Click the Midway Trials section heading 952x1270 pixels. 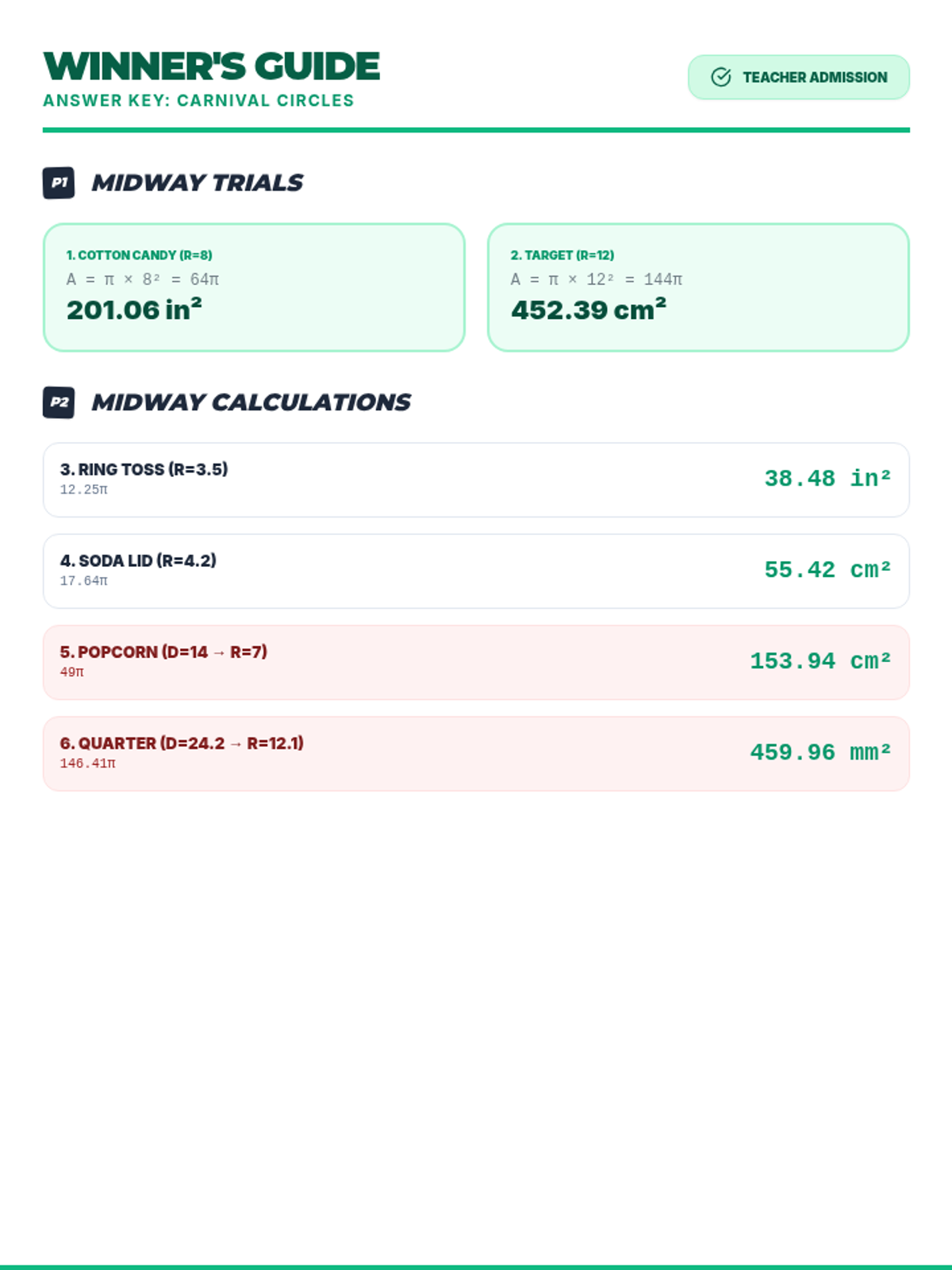(197, 183)
